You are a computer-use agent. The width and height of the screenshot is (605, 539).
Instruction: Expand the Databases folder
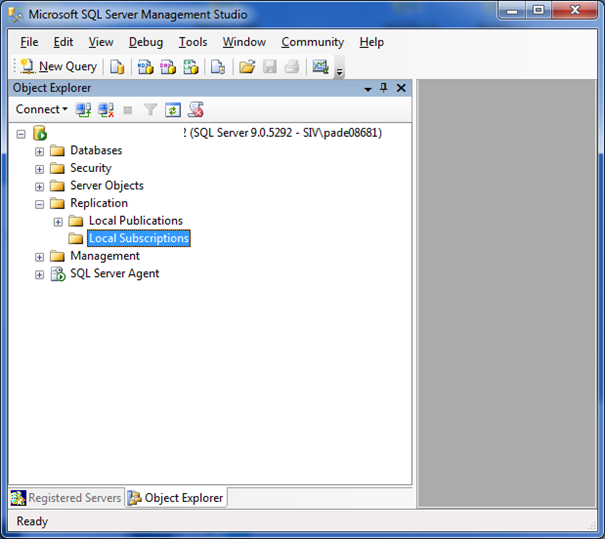[x=39, y=152]
